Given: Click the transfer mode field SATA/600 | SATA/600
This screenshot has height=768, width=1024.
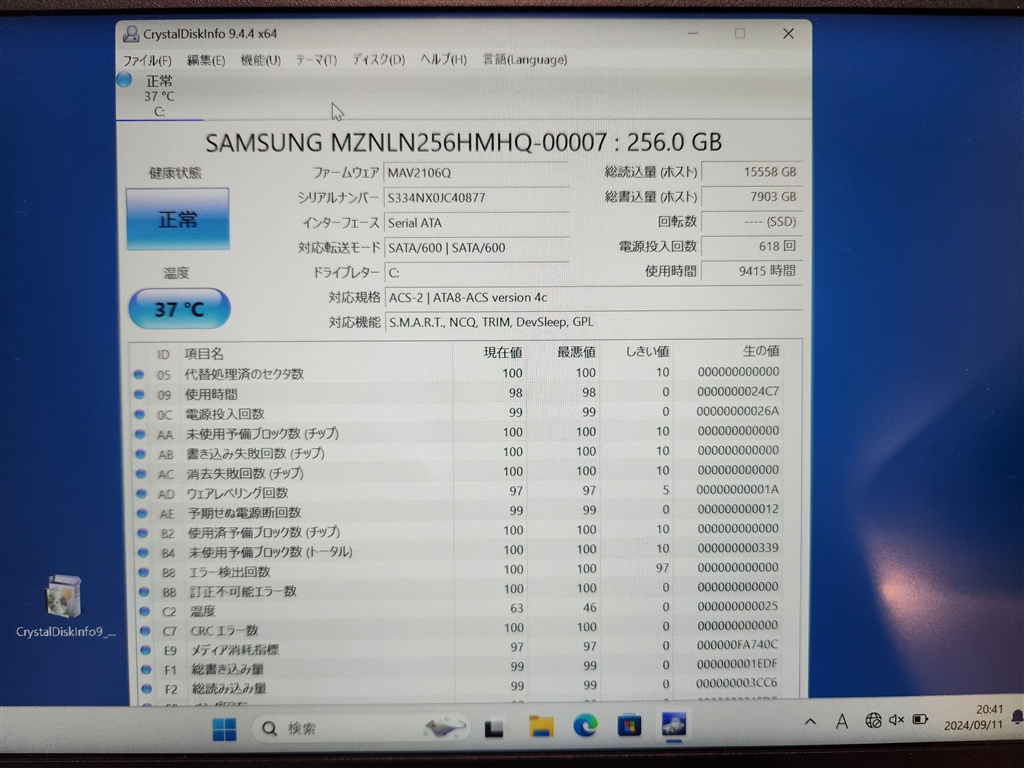Looking at the screenshot, I should [476, 248].
